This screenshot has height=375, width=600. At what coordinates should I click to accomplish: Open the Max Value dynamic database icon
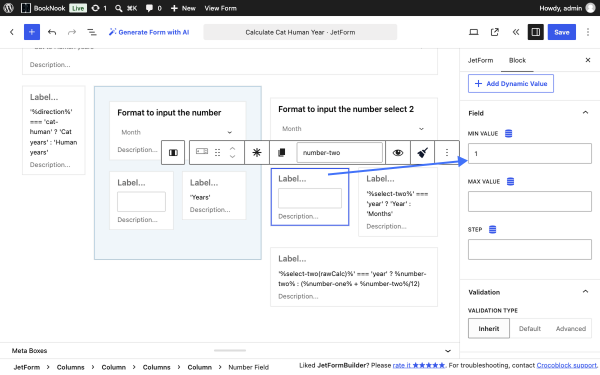tap(510, 181)
